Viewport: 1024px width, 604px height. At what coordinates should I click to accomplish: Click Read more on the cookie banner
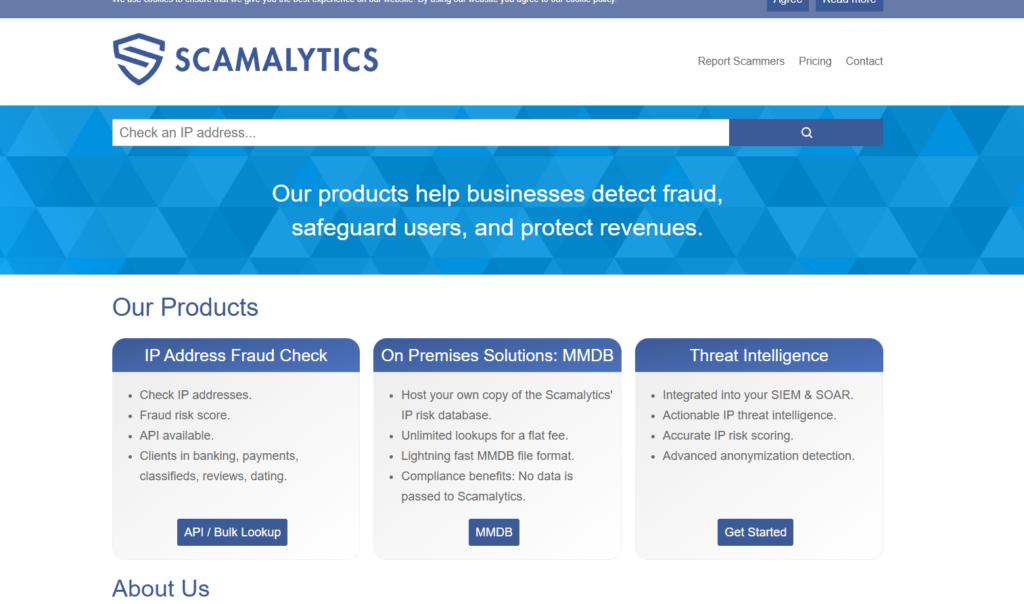(x=848, y=2)
